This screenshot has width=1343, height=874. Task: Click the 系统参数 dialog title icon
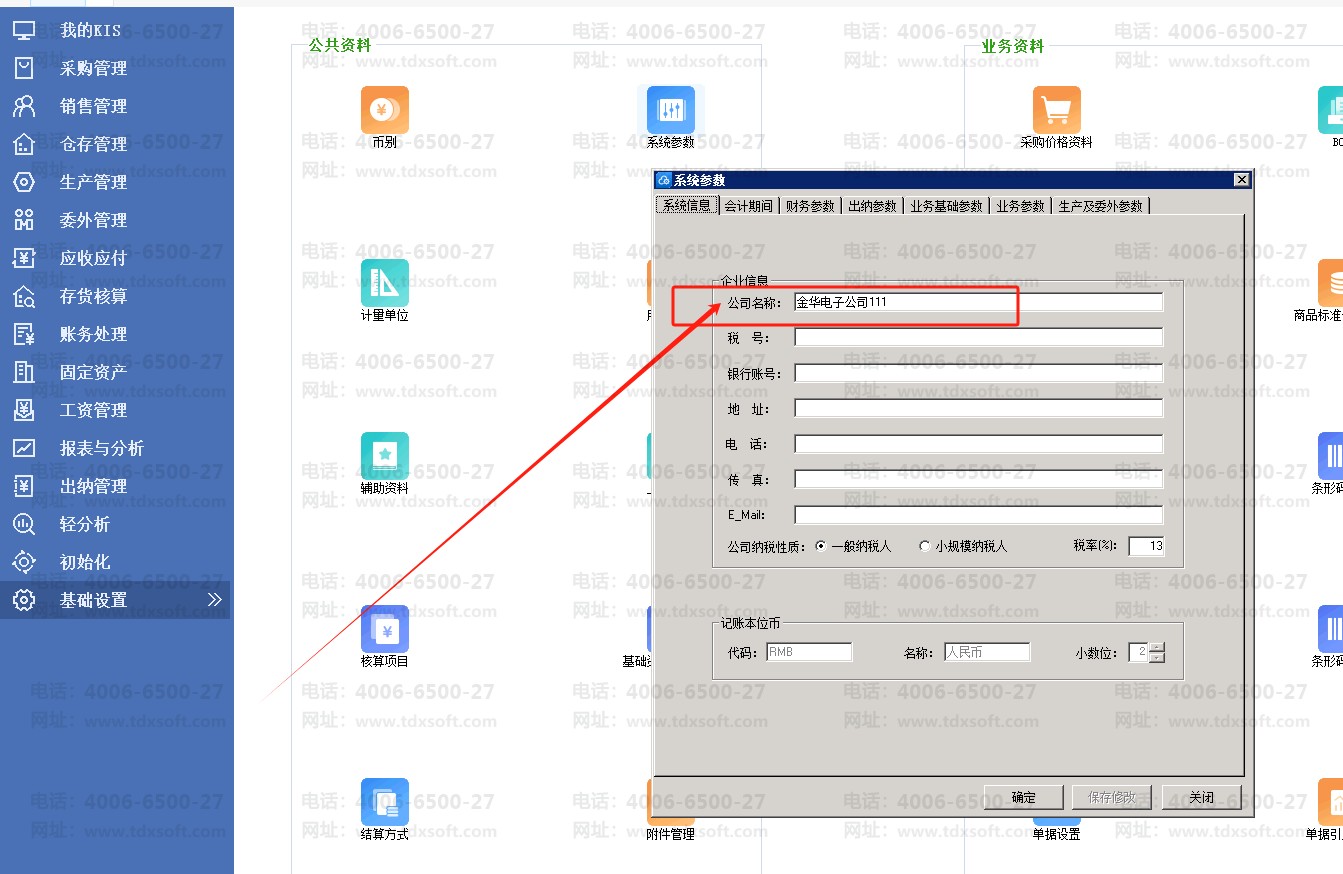tap(663, 180)
